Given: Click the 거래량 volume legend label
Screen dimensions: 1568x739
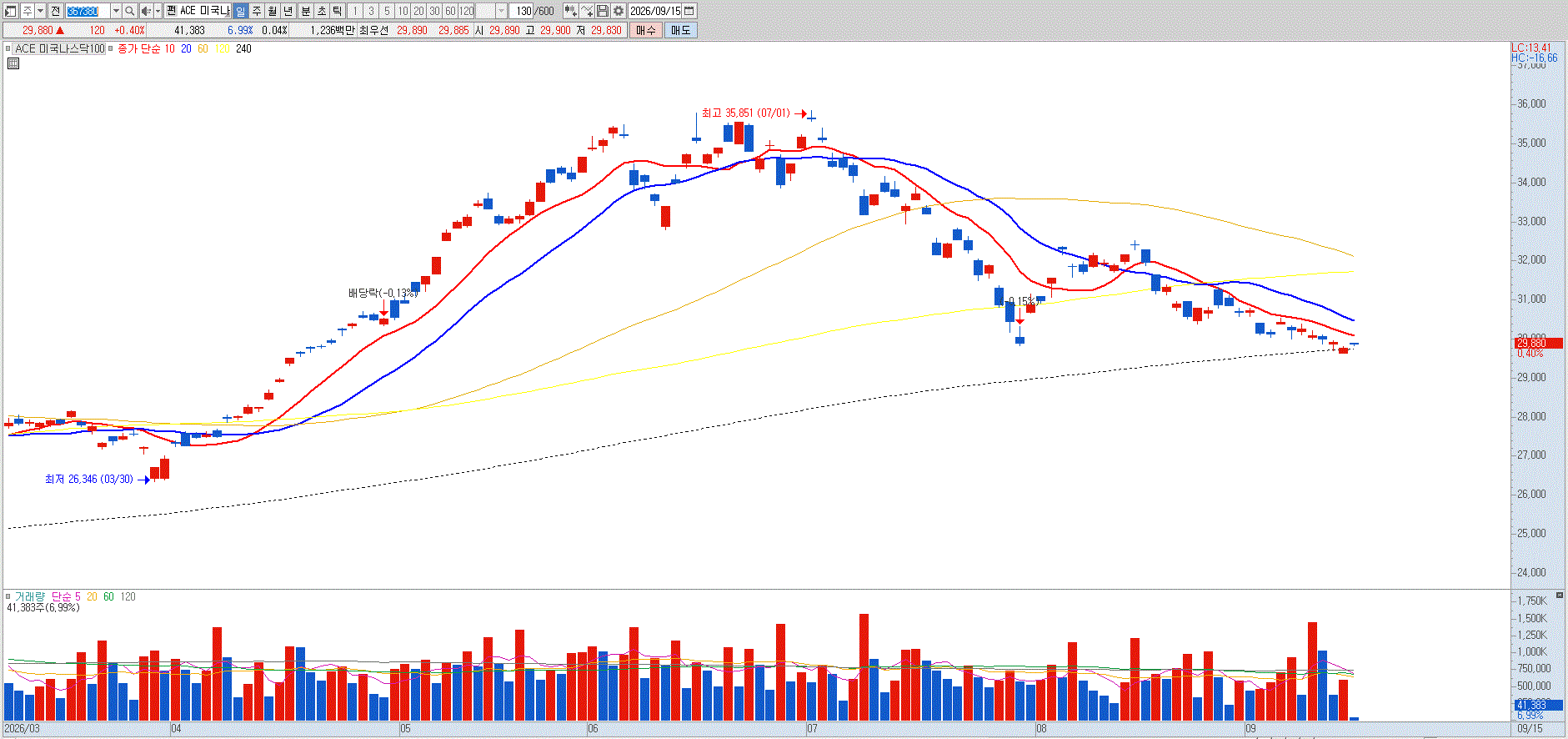Looking at the screenshot, I should 30,596.
